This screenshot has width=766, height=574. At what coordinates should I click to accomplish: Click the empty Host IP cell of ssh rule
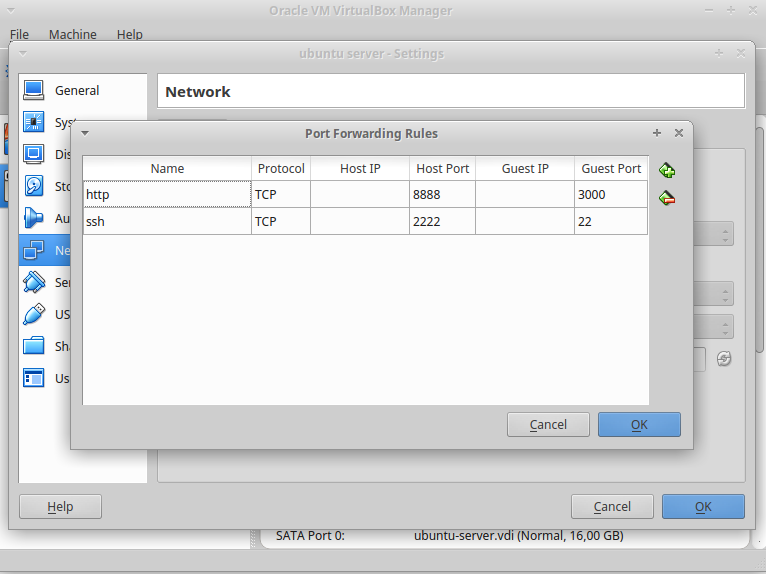pyautogui.click(x=360, y=221)
